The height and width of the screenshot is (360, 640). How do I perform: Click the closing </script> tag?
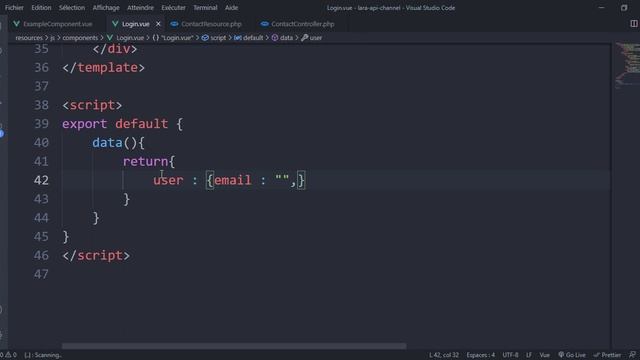click(x=96, y=256)
